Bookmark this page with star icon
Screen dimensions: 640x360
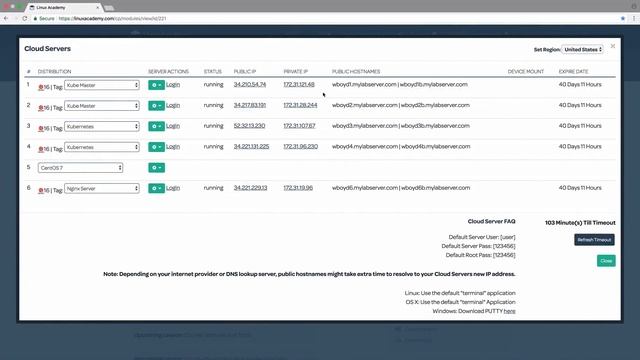(x=623, y=18)
